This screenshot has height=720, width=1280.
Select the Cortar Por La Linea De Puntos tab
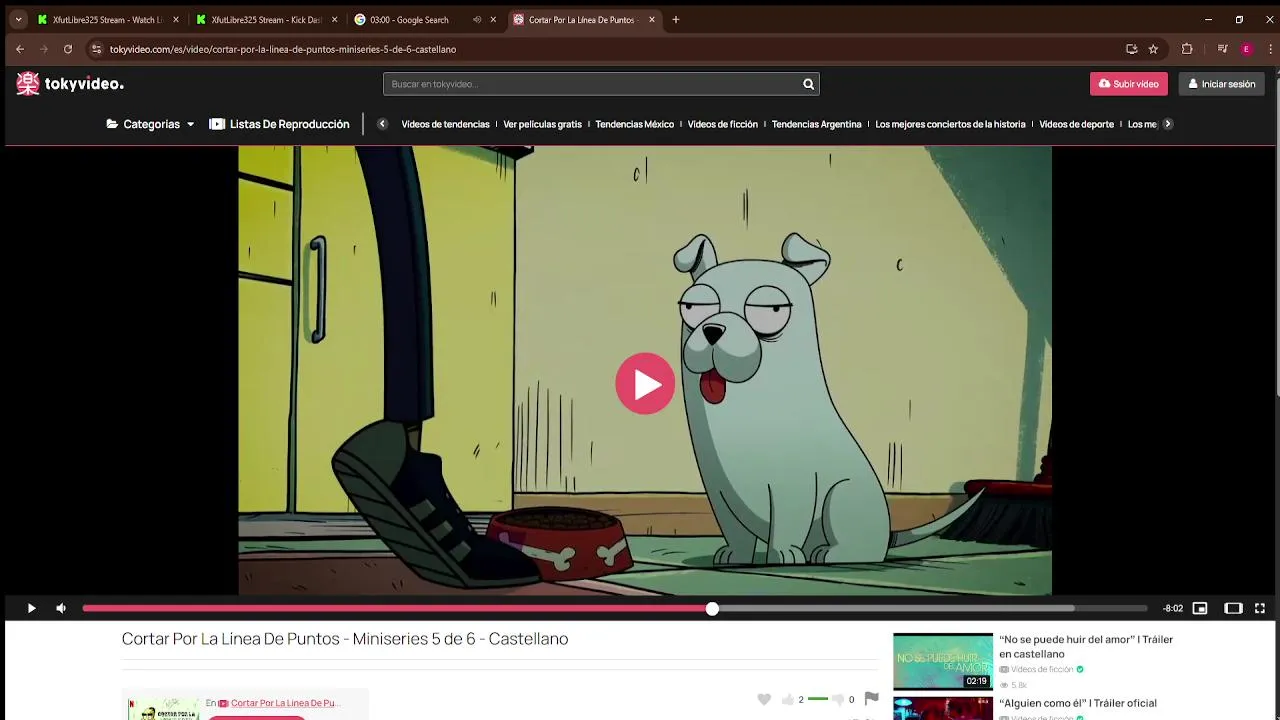click(x=580, y=20)
